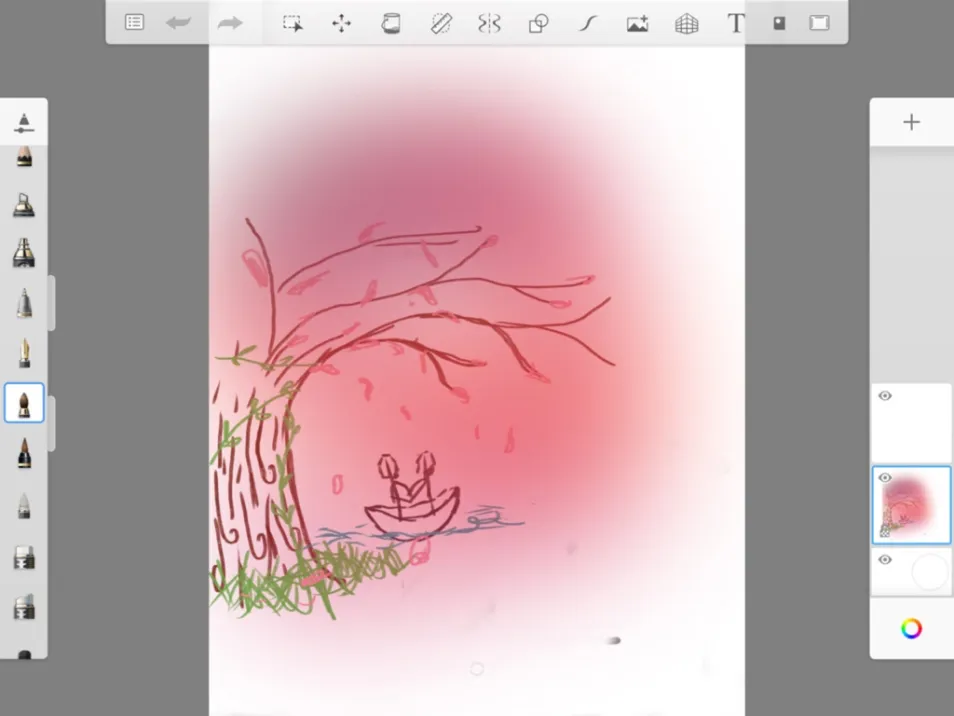Open the color wheel picker

(x=911, y=628)
